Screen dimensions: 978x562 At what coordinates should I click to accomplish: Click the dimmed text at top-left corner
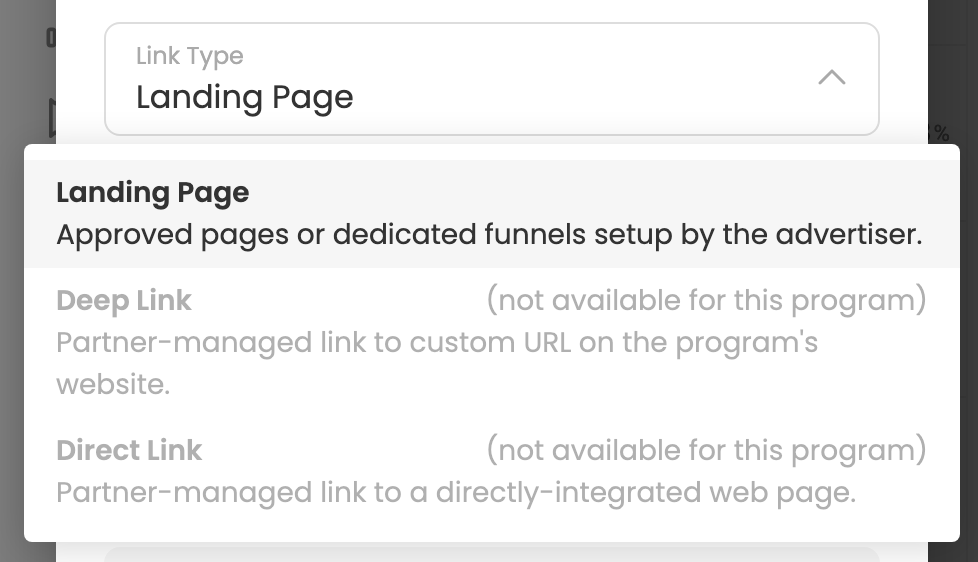(50, 38)
